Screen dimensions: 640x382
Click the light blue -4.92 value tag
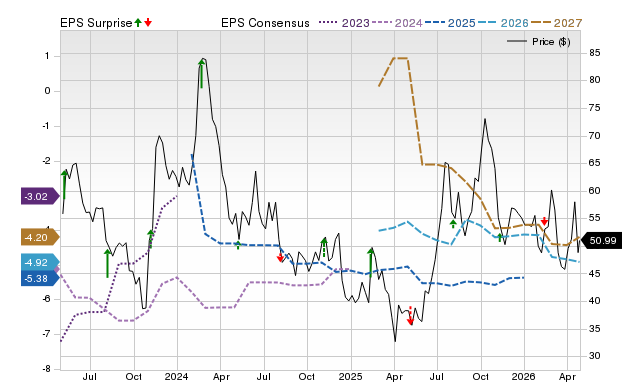click(40, 262)
